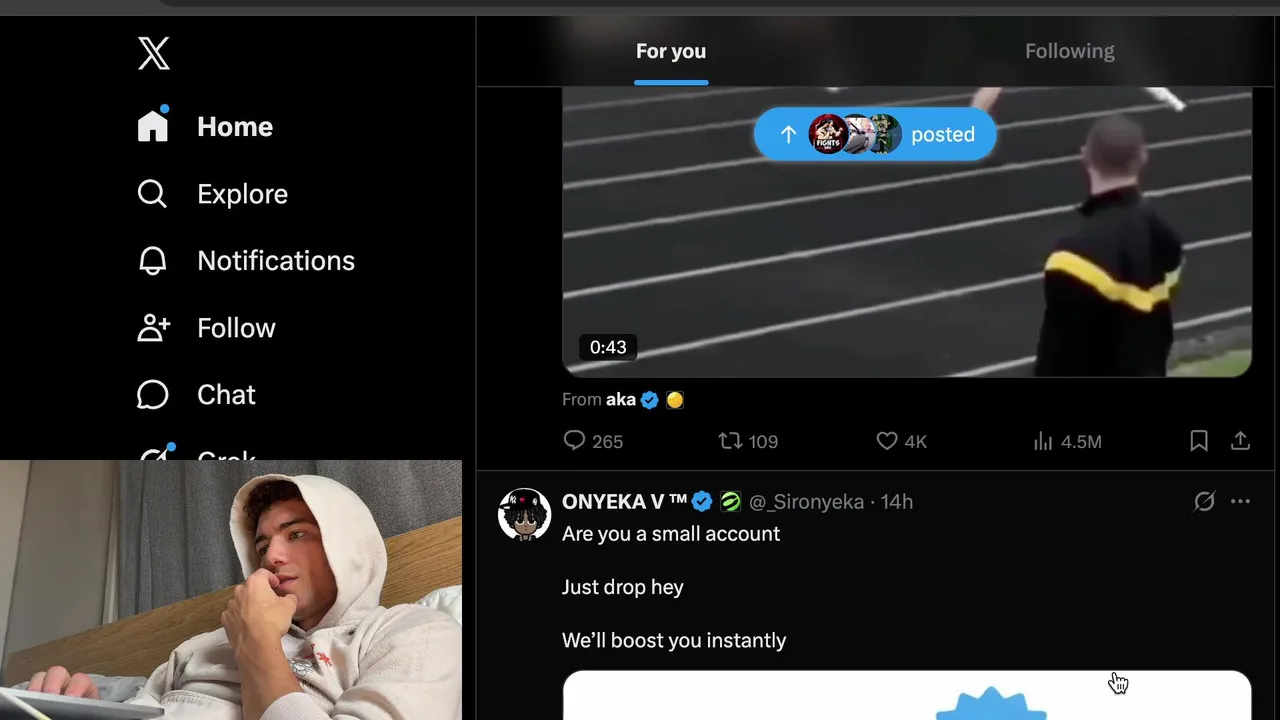The image size is (1280, 720).
Task: Click the Grok icon beside ONYEKA's post
Action: pos(1204,501)
